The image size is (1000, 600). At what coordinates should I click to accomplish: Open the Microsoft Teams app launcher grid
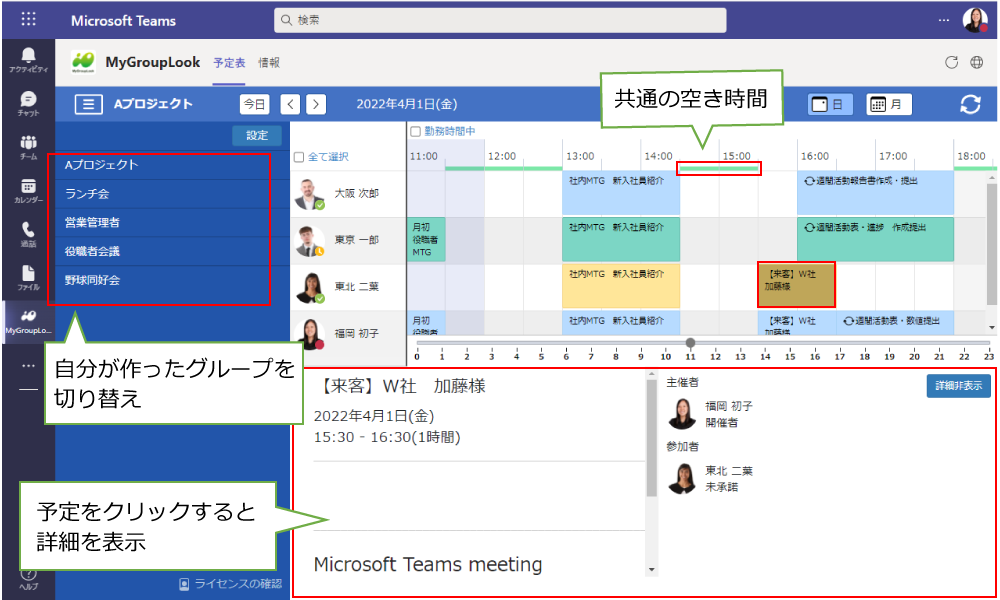pyautogui.click(x=28, y=20)
